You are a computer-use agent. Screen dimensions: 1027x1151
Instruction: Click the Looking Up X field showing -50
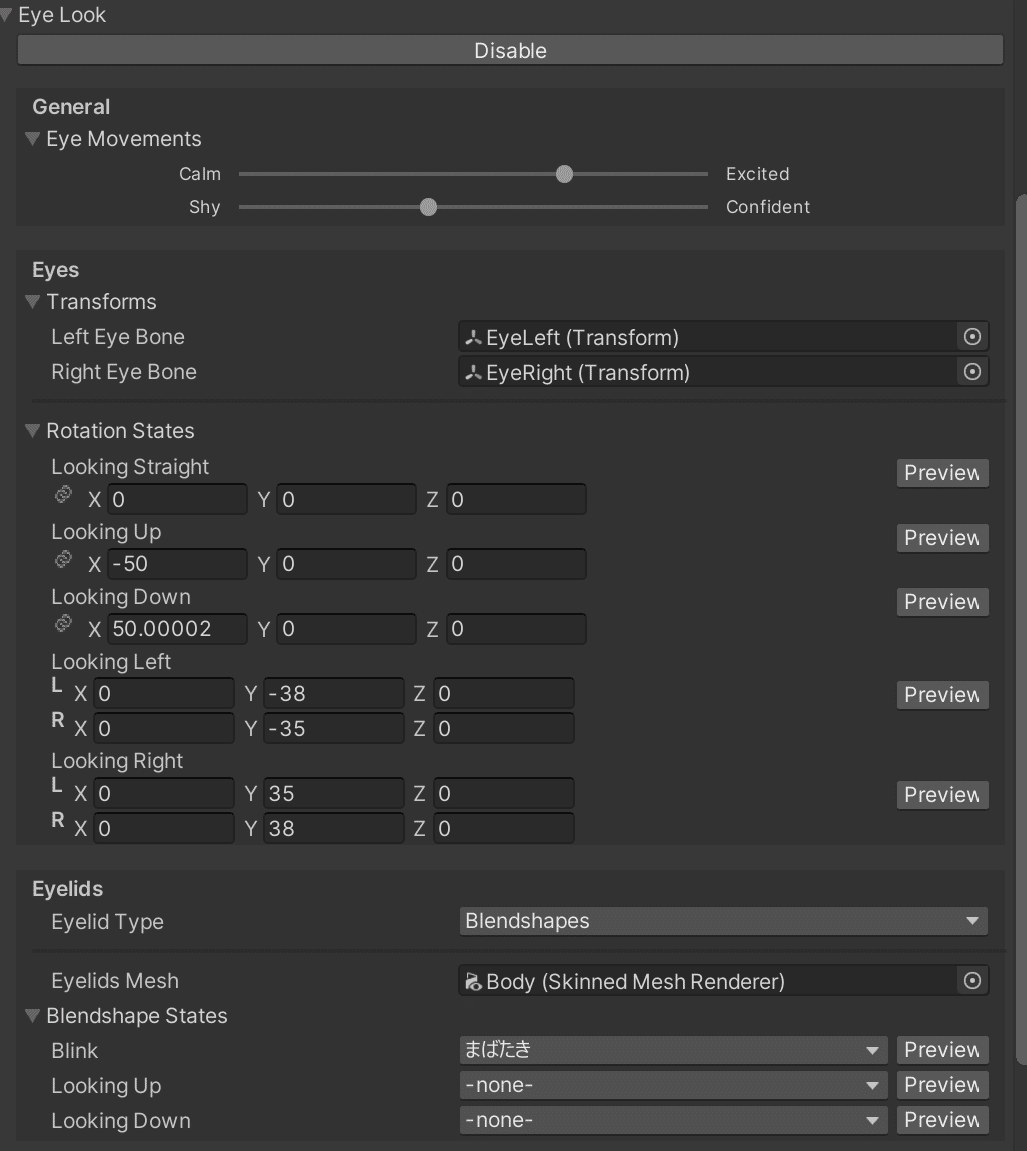coord(177,564)
